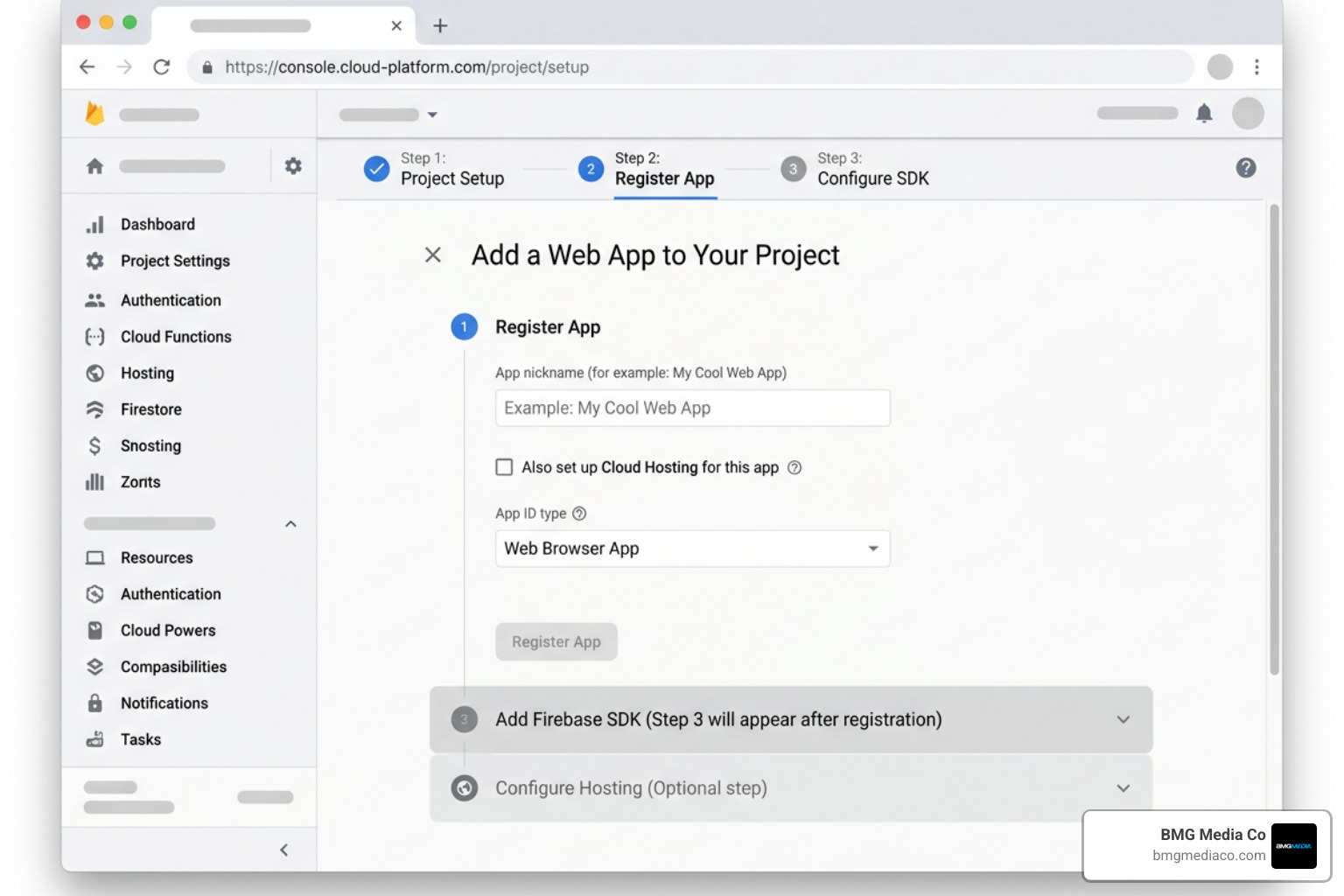Open the App ID type dropdown
Viewport: 1344px width, 896px height.
[692, 549]
